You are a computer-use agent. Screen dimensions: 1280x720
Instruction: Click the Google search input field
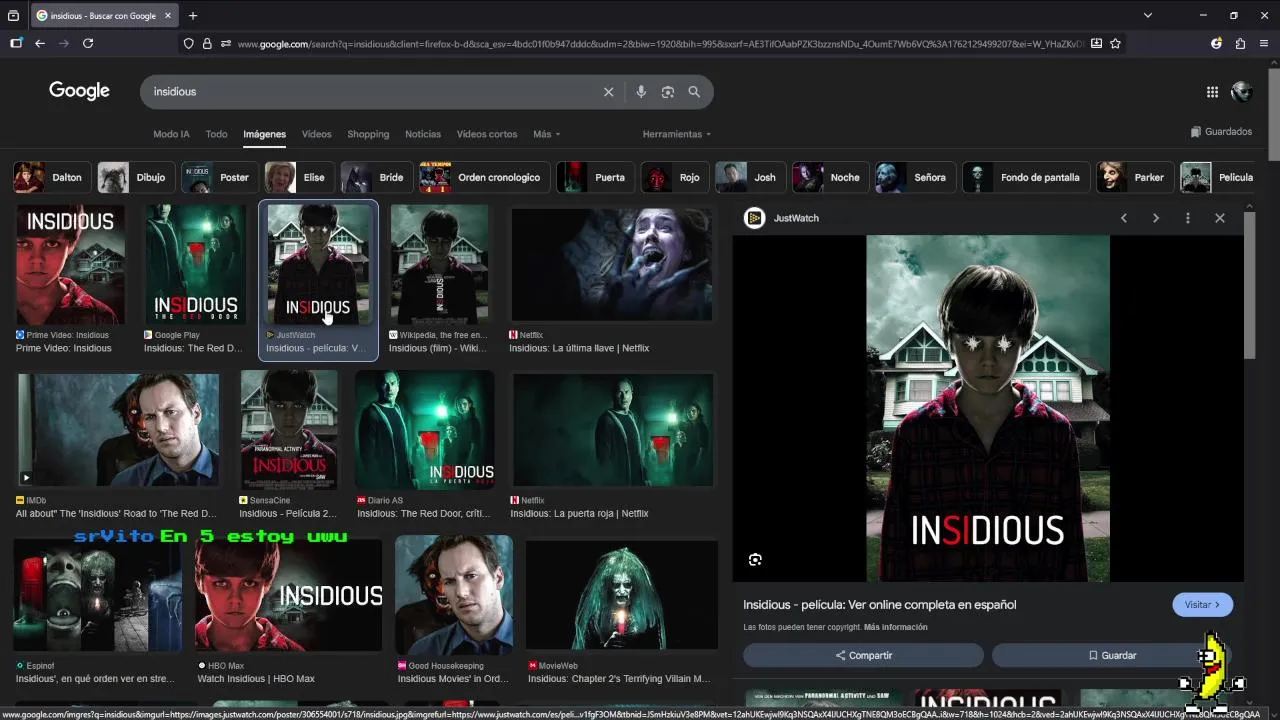pos(375,92)
